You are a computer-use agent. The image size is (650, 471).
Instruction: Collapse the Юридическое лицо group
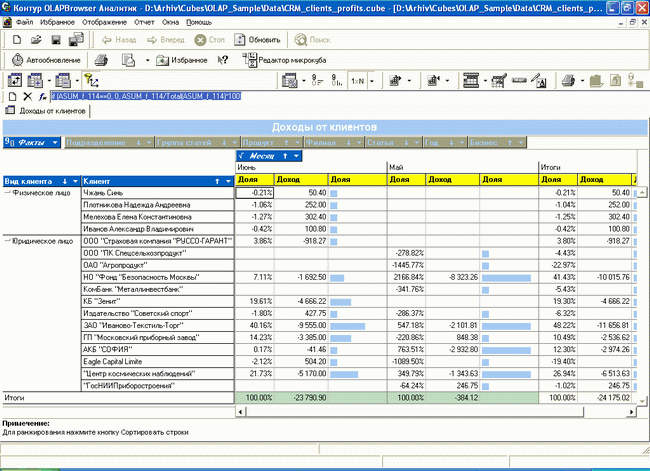pos(7,241)
